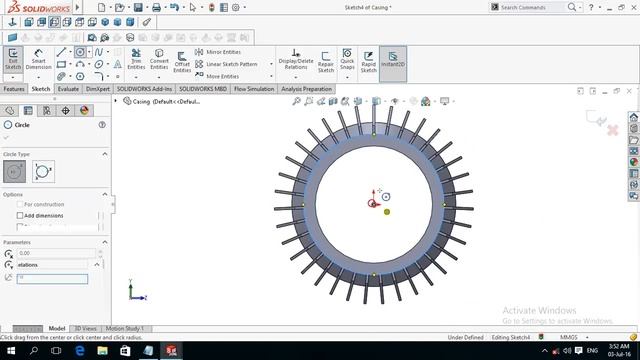Viewport: 640px width, 360px height.
Task: Open the Open-file dropdown arrow
Action: 129,7
